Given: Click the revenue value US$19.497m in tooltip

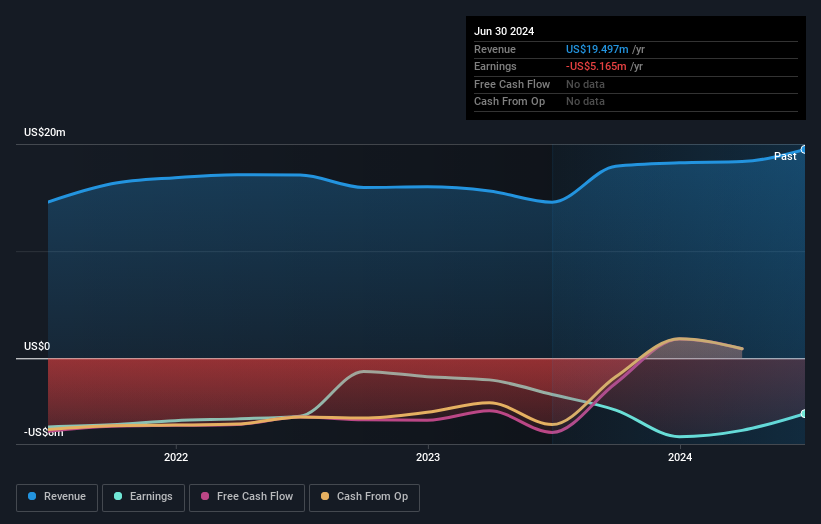Looking at the screenshot, I should [597, 49].
